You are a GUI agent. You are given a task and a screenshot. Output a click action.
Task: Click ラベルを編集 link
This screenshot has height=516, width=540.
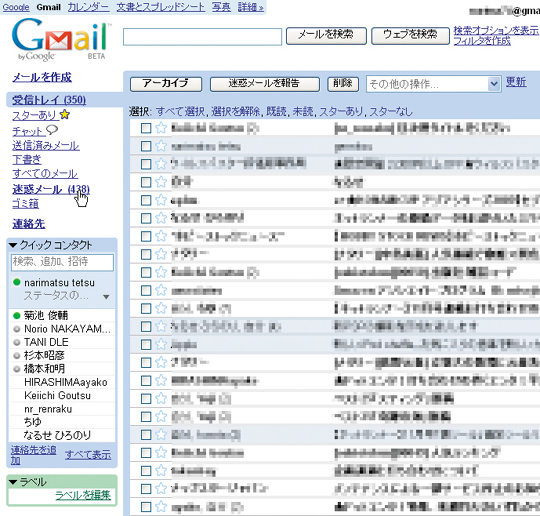coord(83,495)
